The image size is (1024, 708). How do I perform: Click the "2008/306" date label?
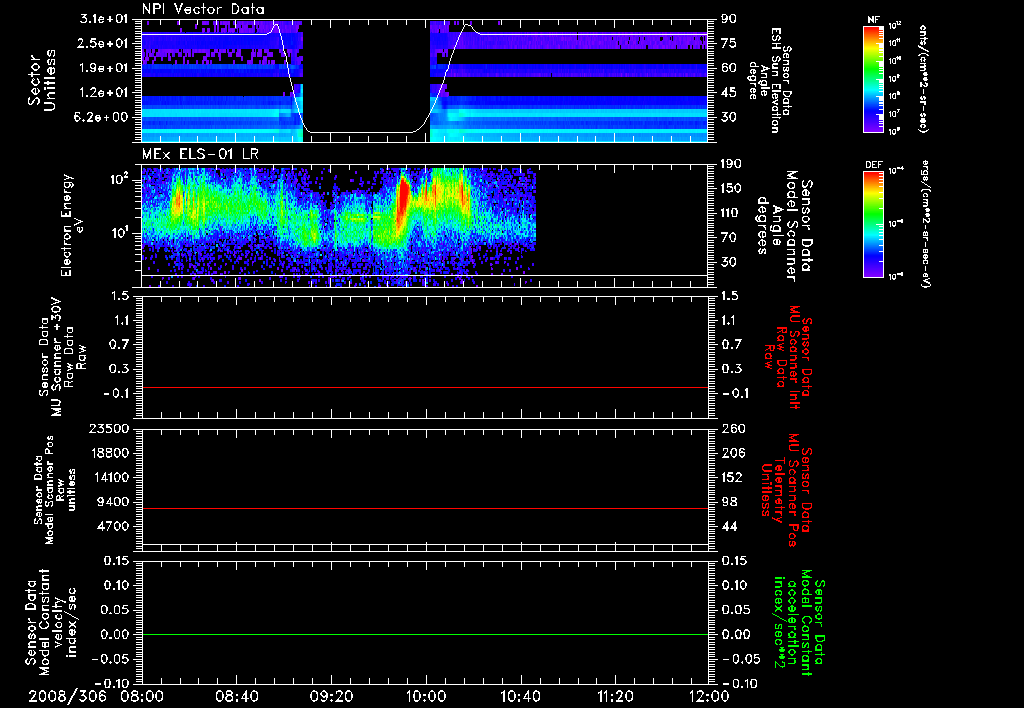(x=67, y=696)
